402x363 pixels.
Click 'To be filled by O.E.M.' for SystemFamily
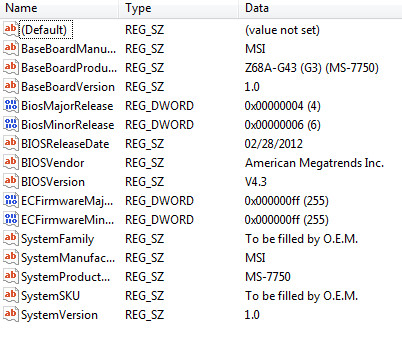(301, 239)
